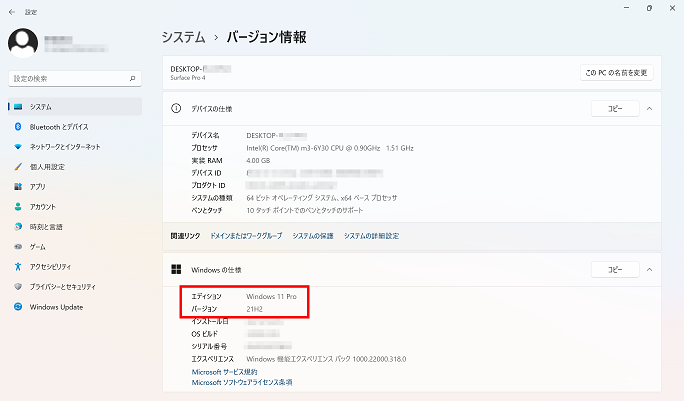
Task: Click the privacy shield icon
Action: (x=18, y=287)
